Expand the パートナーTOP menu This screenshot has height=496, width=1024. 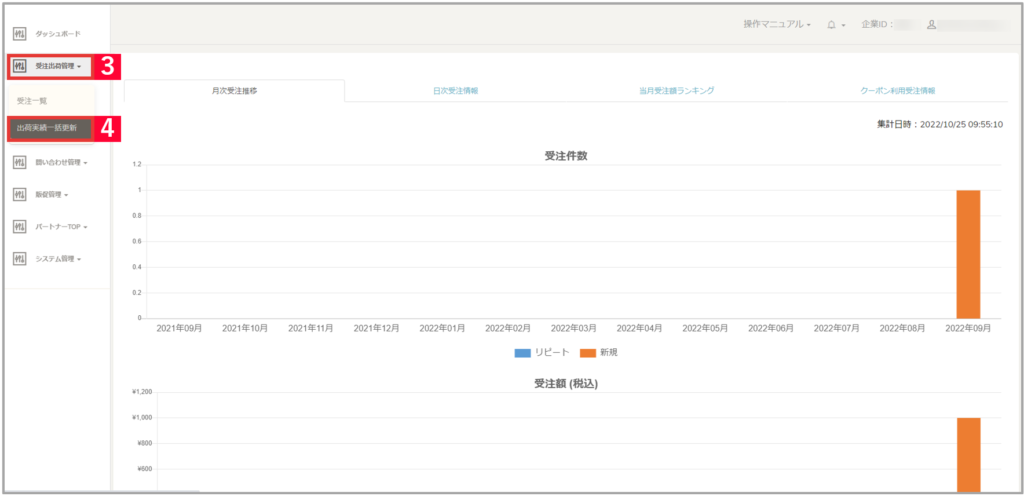pos(61,226)
